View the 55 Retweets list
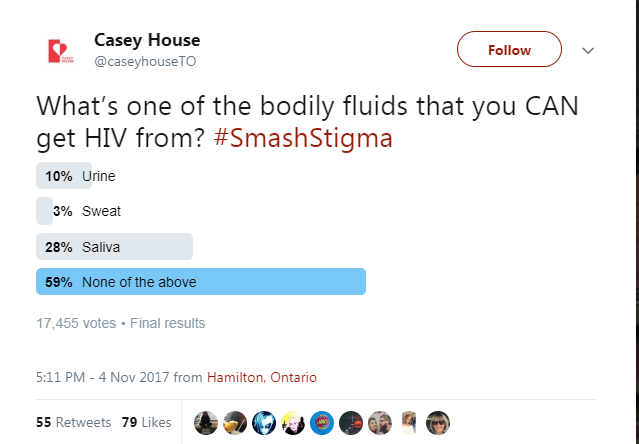Image resolution: width=639 pixels, height=444 pixels. pos(73,422)
